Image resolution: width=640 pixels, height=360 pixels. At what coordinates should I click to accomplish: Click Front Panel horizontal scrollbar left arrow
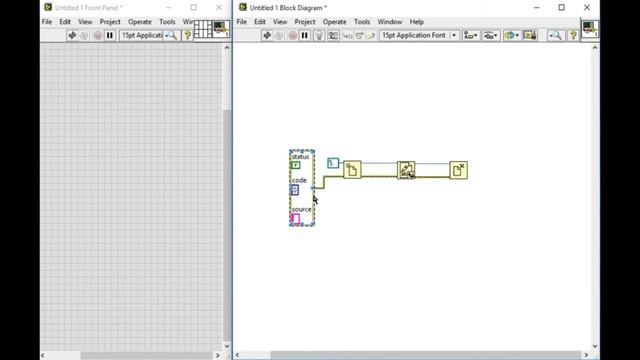pyautogui.click(x=43, y=356)
